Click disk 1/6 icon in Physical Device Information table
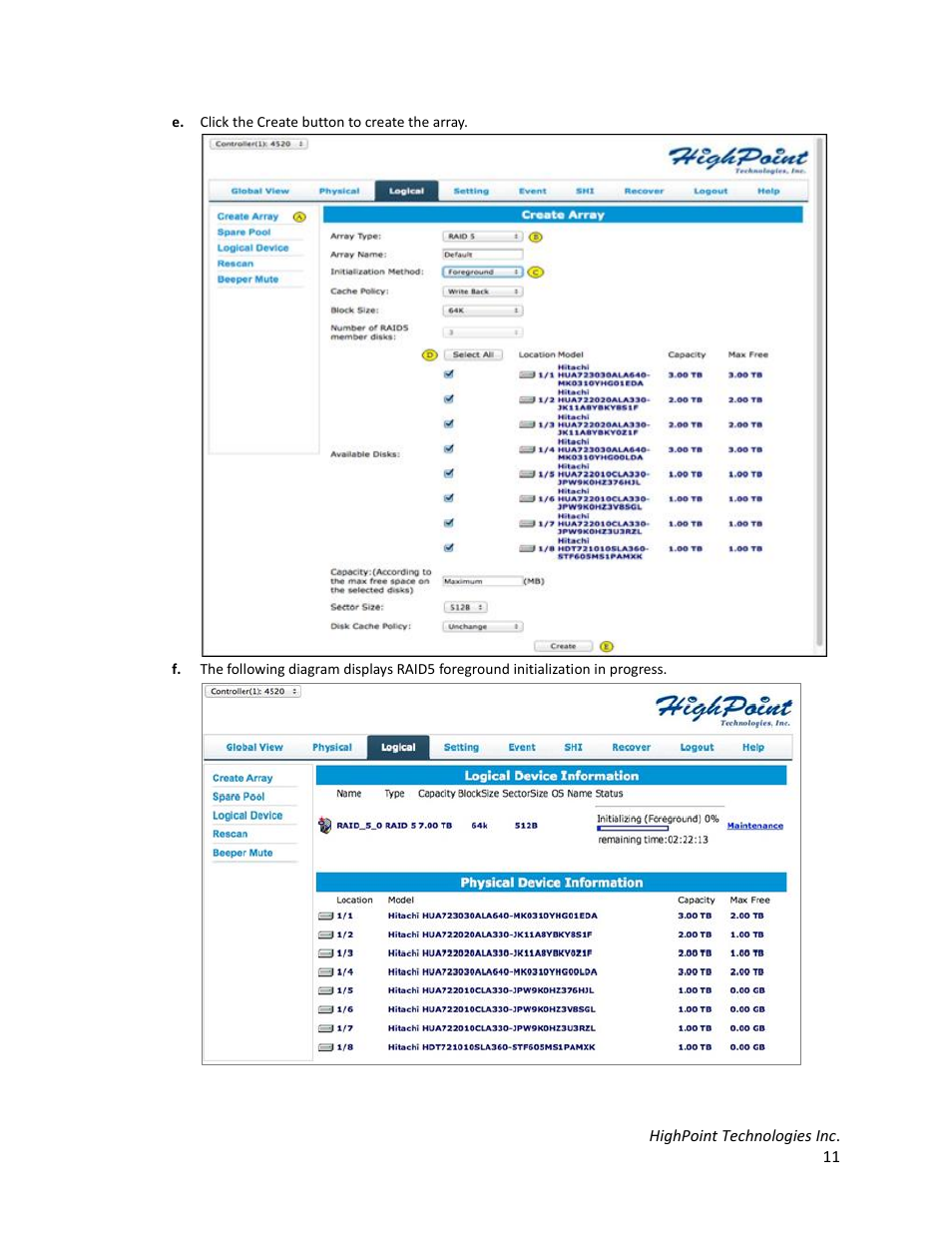Image resolution: width=952 pixels, height=1233 pixels. click(x=325, y=1009)
